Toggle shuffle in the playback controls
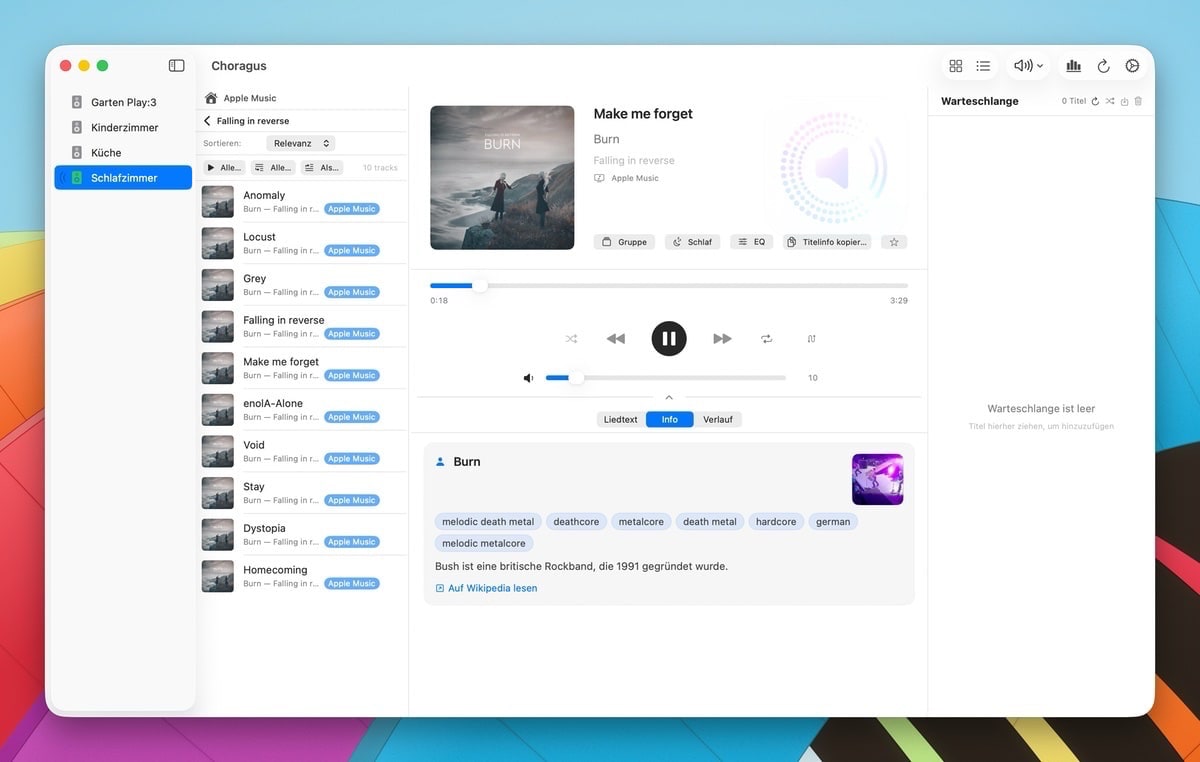This screenshot has height=762, width=1200. (571, 338)
